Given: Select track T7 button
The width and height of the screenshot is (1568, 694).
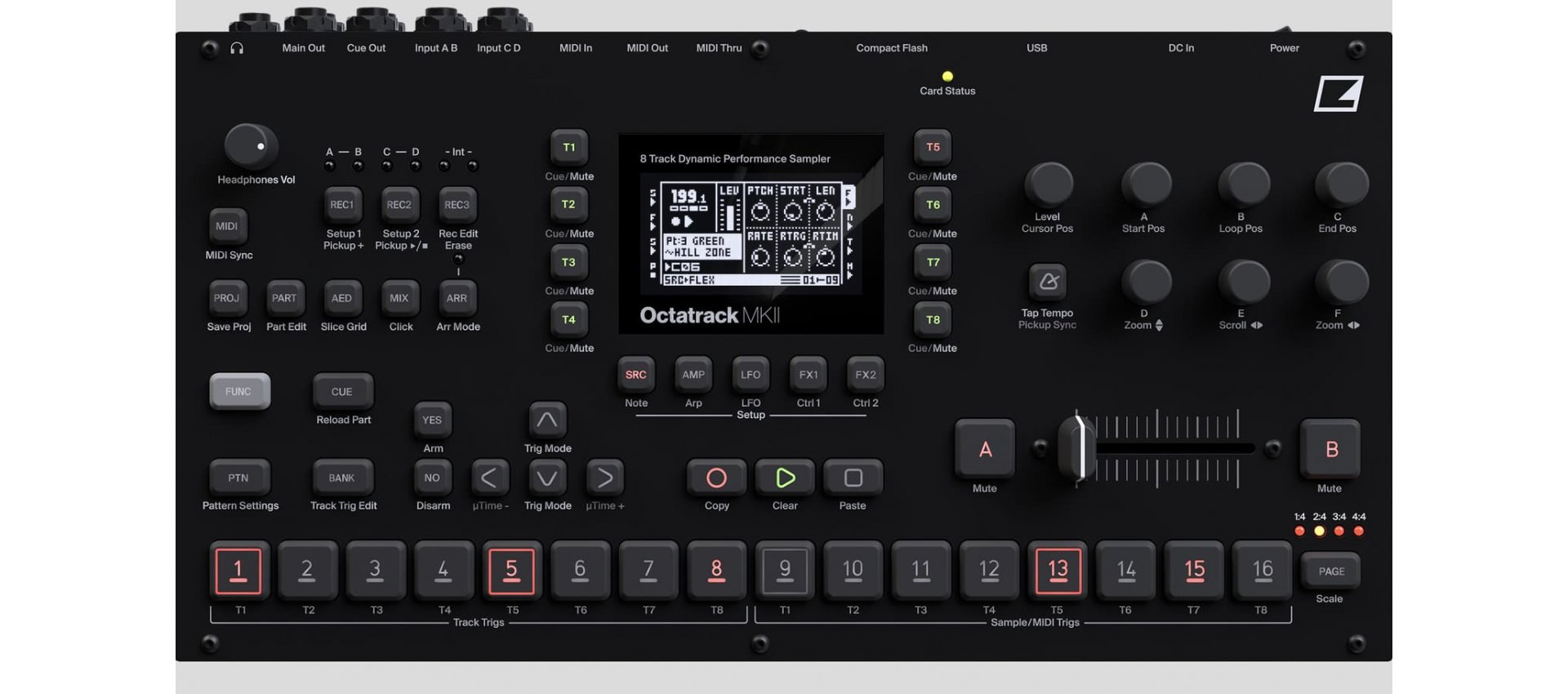Looking at the screenshot, I should pyautogui.click(x=933, y=262).
